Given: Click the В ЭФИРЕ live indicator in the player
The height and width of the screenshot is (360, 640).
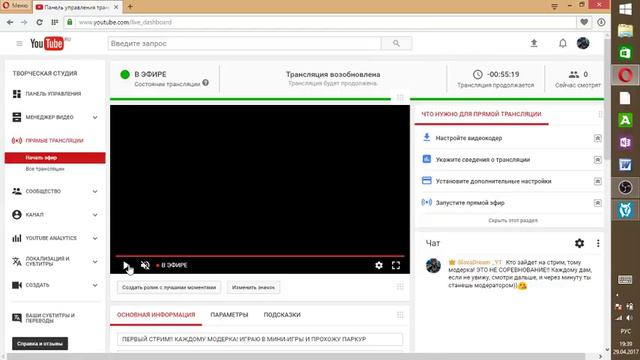Looking at the screenshot, I should point(172,265).
